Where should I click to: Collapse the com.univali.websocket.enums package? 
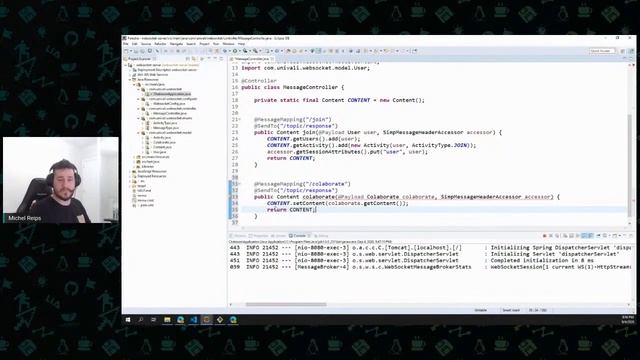(x=138, y=118)
